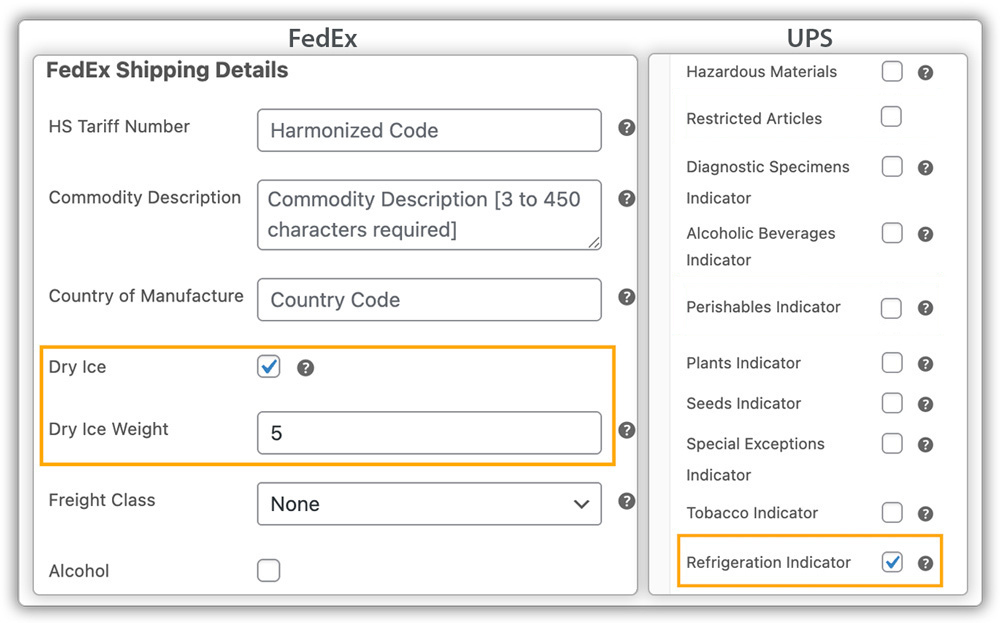Tick Special Exceptions Indicator checkbox

point(892,443)
